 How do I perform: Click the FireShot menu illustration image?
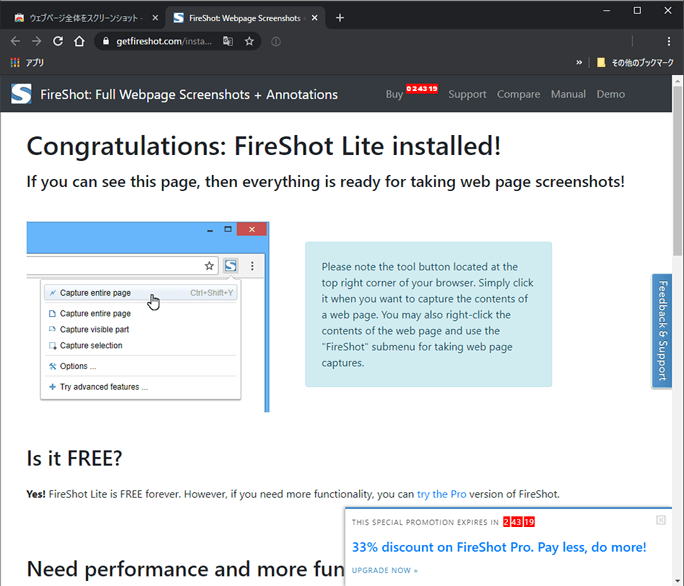pyautogui.click(x=148, y=317)
